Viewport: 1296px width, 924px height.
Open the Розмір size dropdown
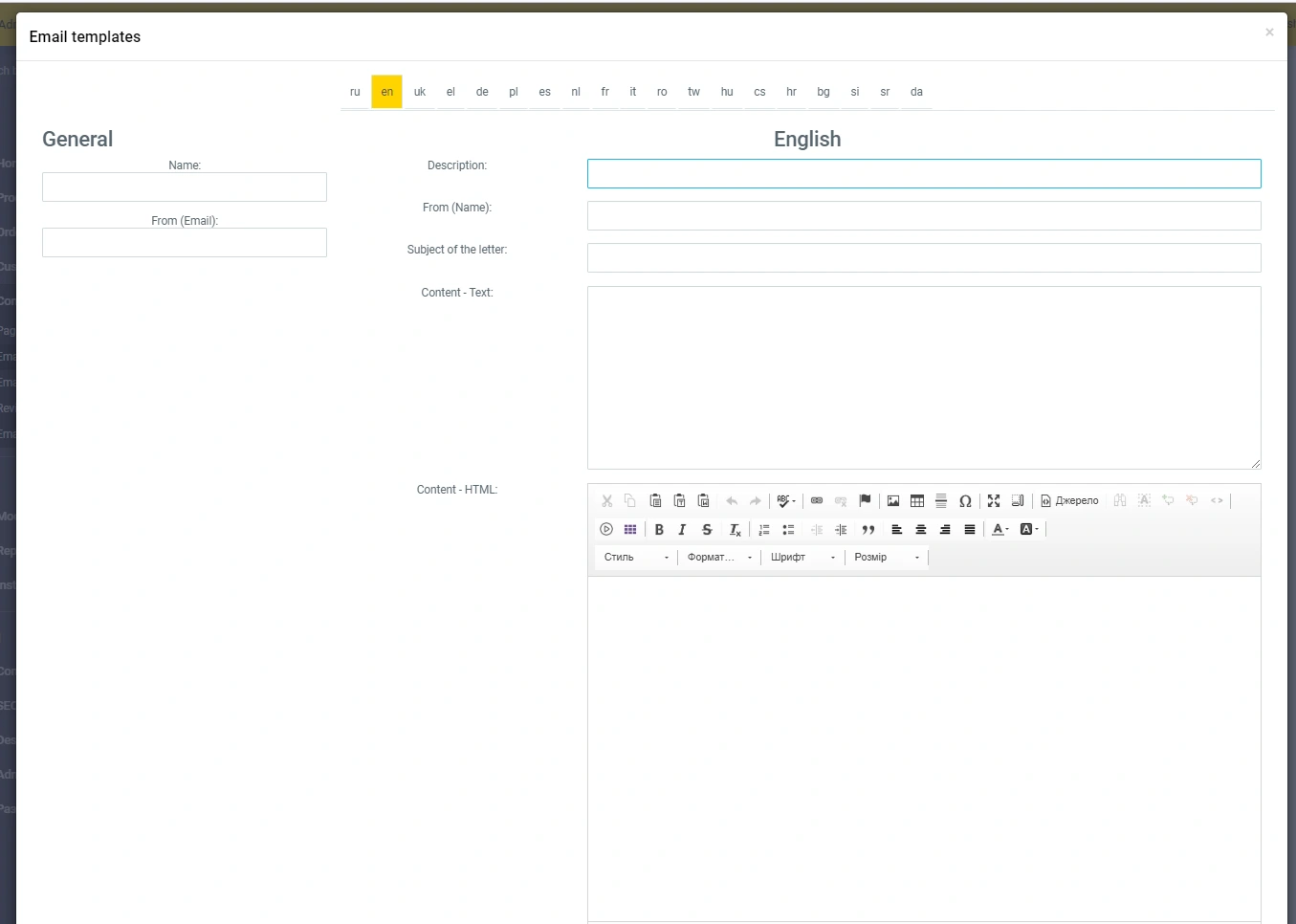click(x=887, y=558)
